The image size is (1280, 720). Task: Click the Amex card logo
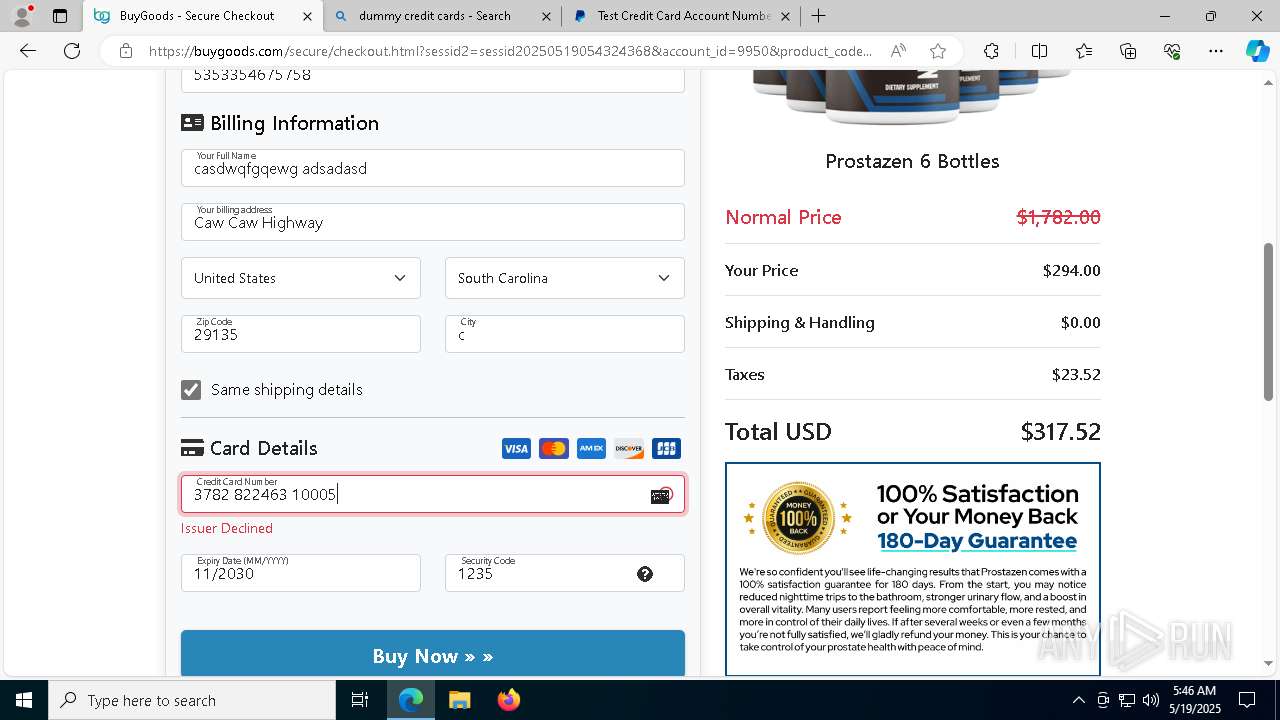pyautogui.click(x=591, y=449)
